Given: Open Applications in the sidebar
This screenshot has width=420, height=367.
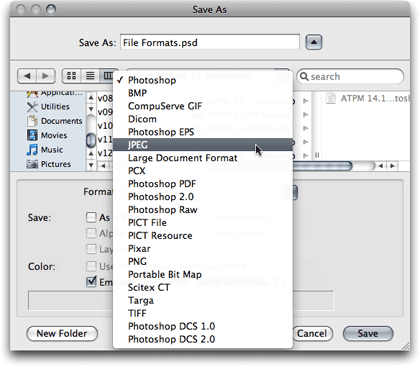Looking at the screenshot, I should point(54,93).
